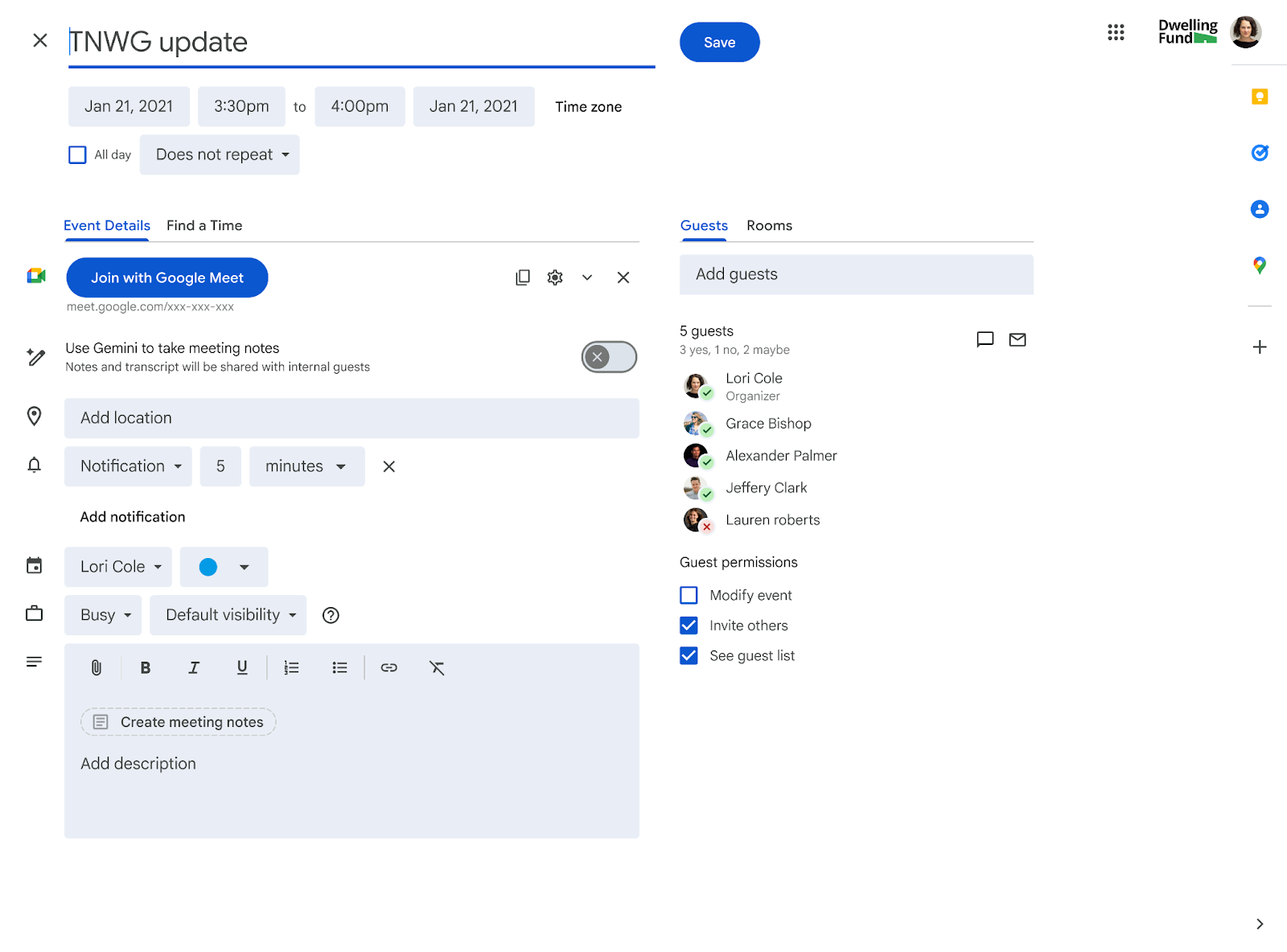
Task: Attach a file using paperclip icon
Action: pyautogui.click(x=97, y=667)
